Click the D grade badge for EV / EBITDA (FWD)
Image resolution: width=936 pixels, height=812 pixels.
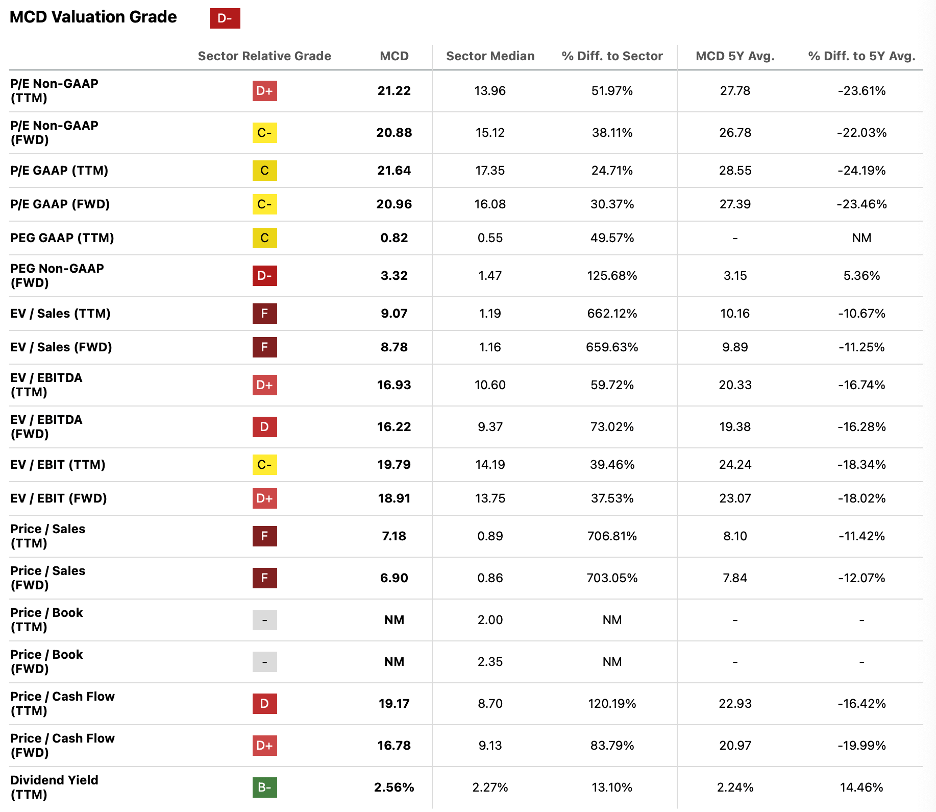(264, 427)
